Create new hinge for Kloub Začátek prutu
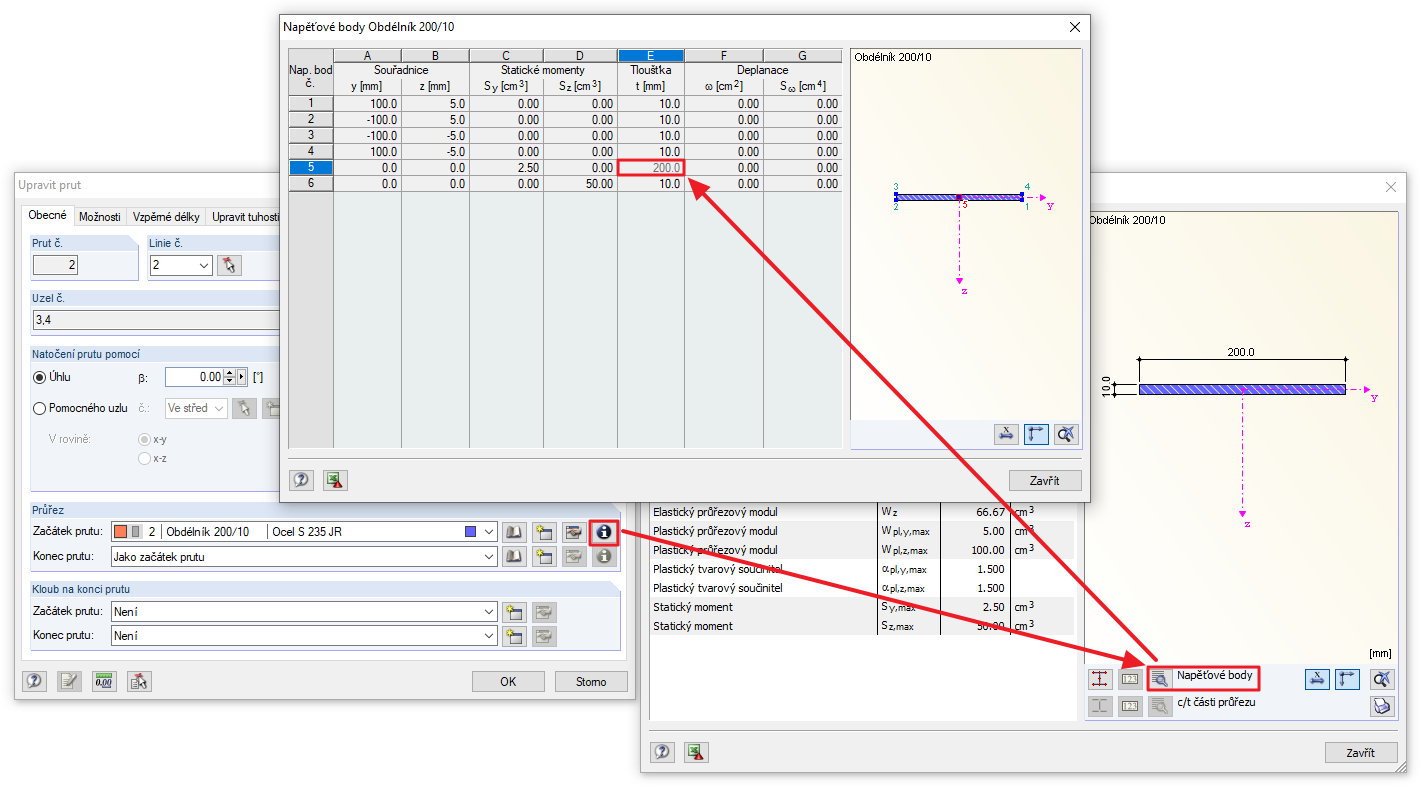The image size is (1421, 789). (x=514, y=612)
